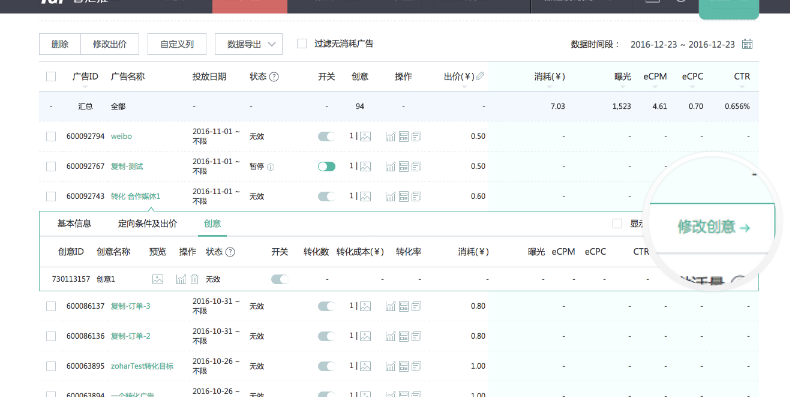Open the 自定义列 column settings

point(177,44)
